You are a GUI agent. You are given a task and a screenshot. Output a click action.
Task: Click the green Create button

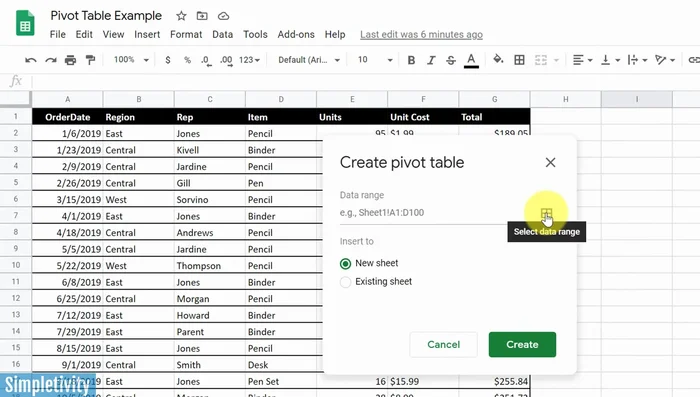[522, 344]
